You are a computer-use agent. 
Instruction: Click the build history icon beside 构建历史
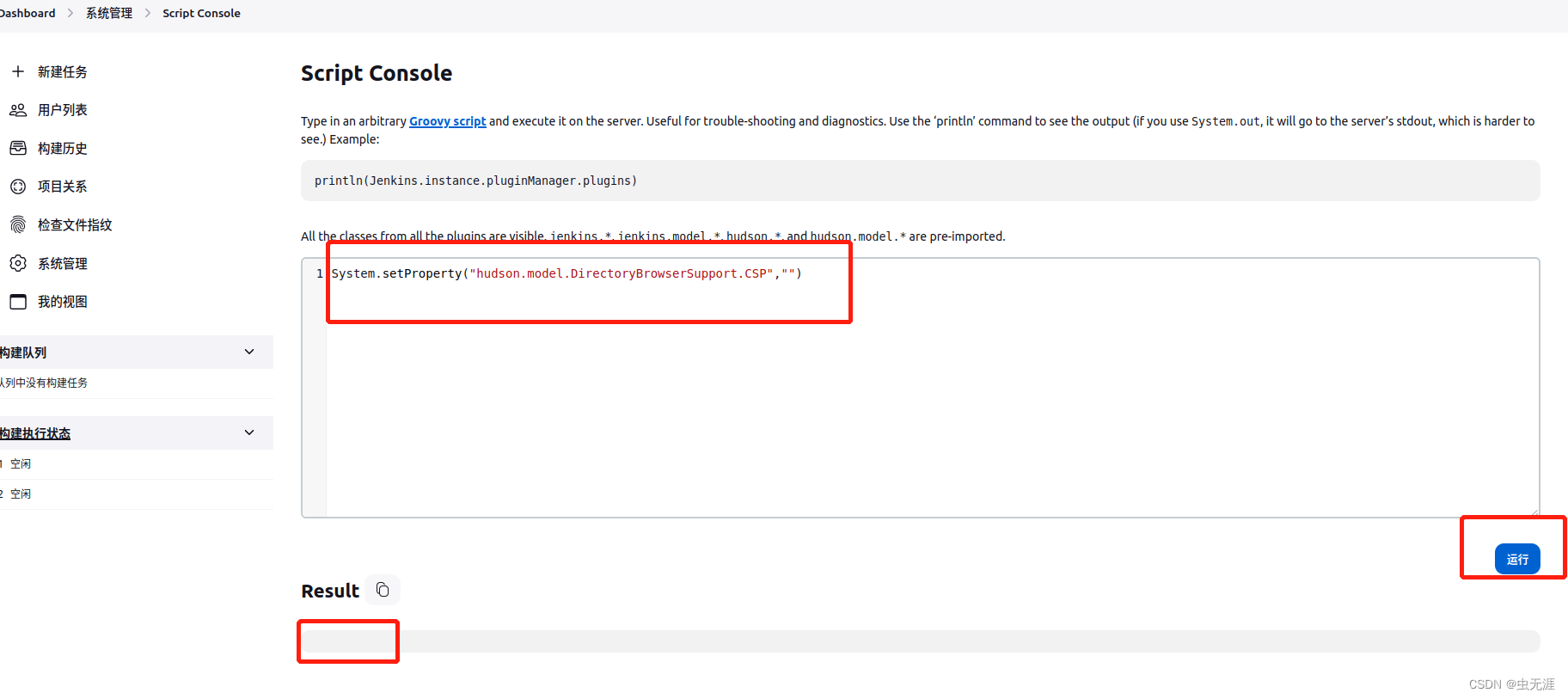point(18,148)
